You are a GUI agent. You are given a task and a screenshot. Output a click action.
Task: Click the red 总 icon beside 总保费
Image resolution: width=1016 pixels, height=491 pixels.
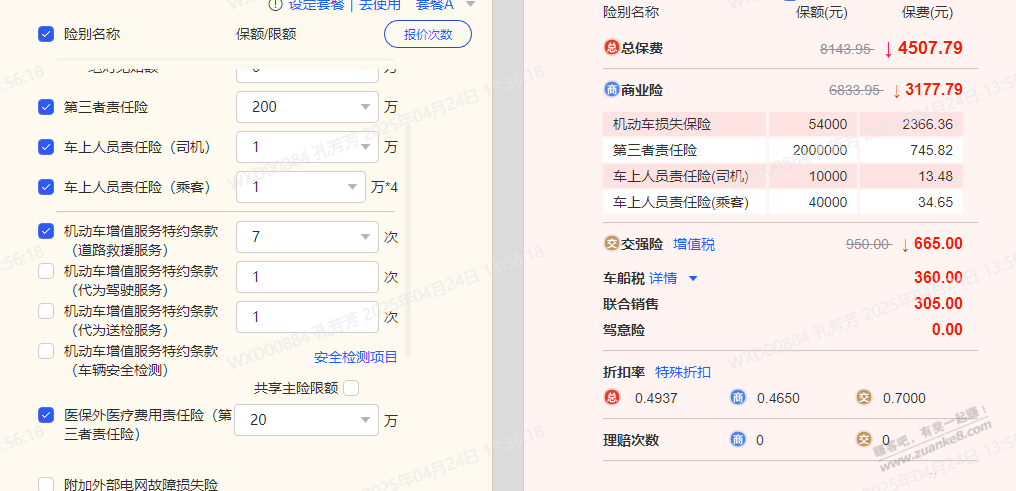611,48
